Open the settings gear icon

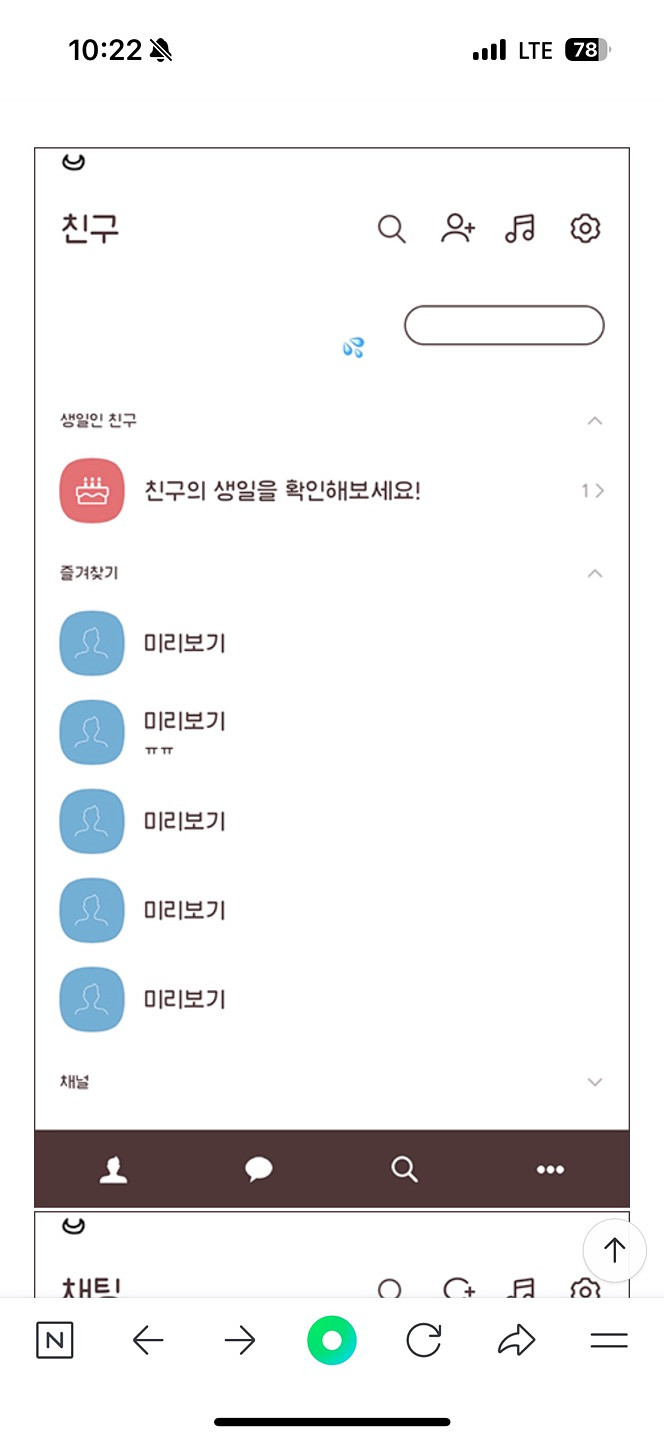[x=585, y=229]
